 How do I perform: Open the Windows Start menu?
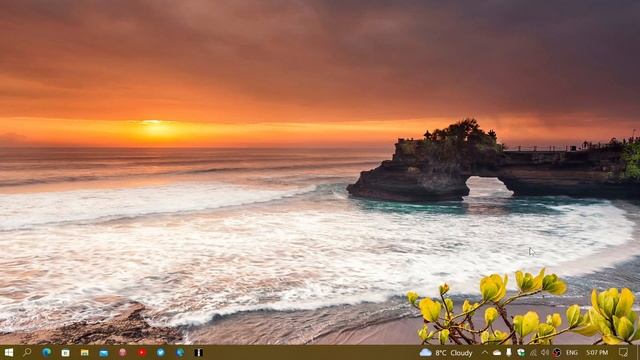(x=9, y=352)
